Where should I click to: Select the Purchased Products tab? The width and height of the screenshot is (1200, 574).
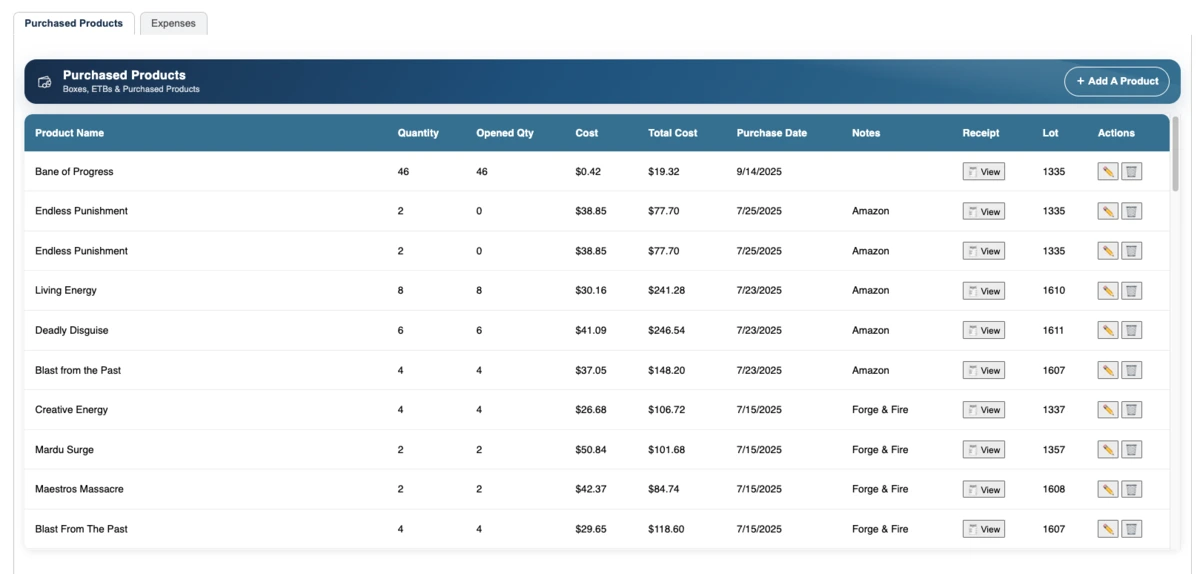tap(74, 23)
